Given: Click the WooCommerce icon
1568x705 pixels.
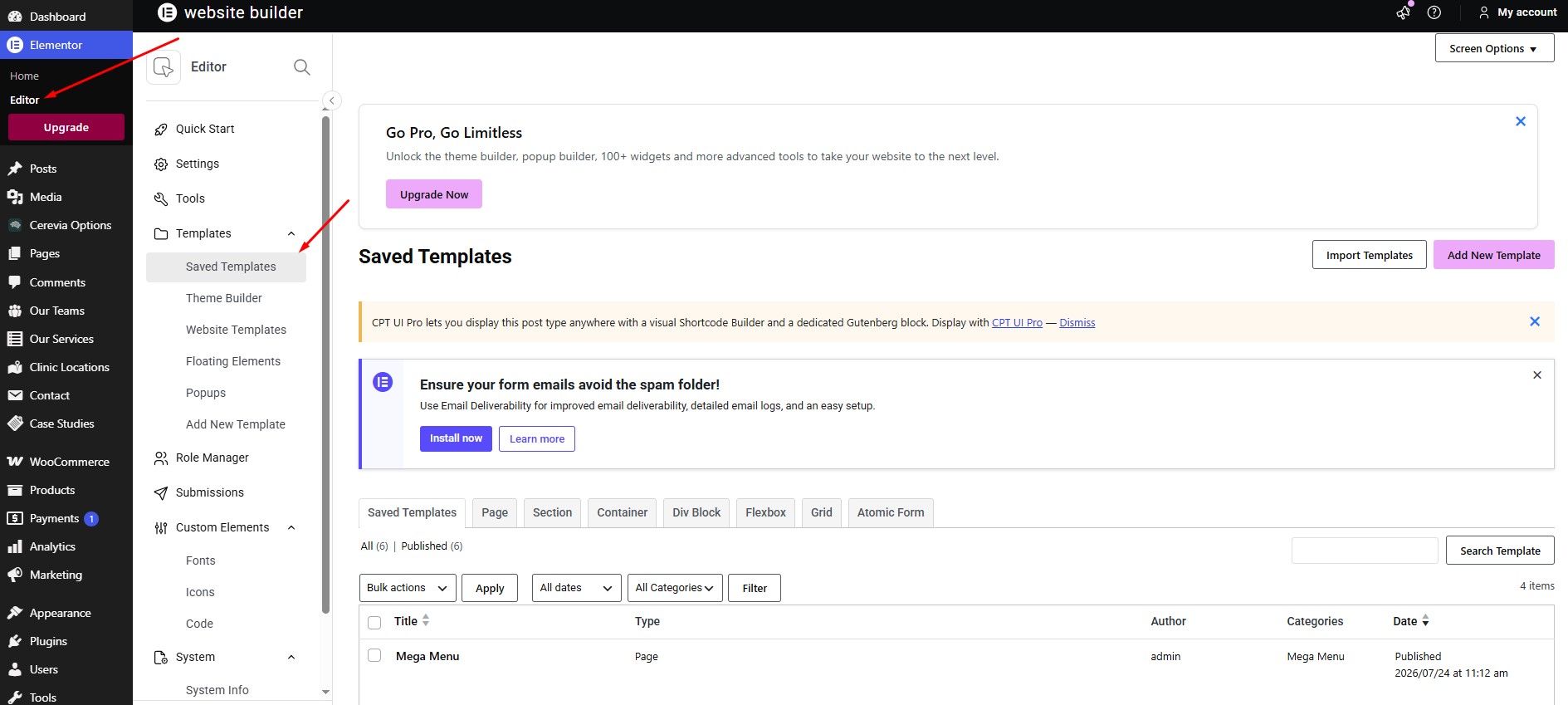Looking at the screenshot, I should click(15, 462).
